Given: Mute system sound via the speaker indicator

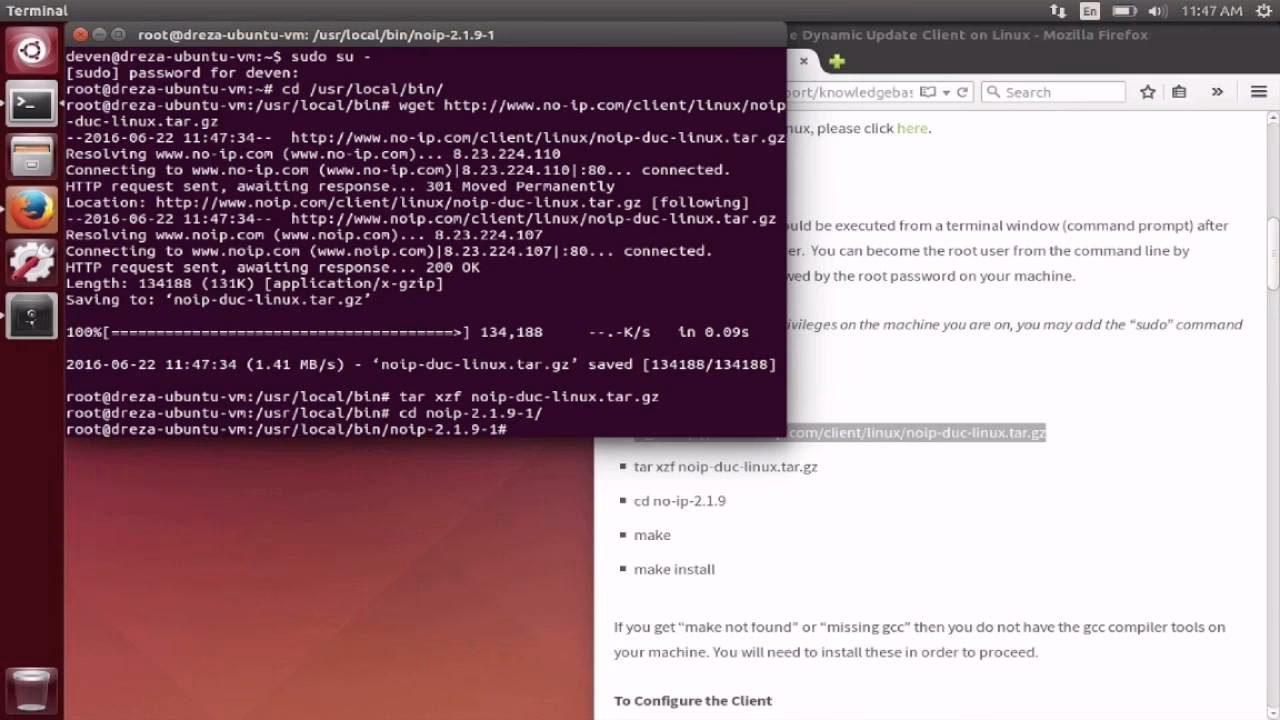Looking at the screenshot, I should 1157,12.
